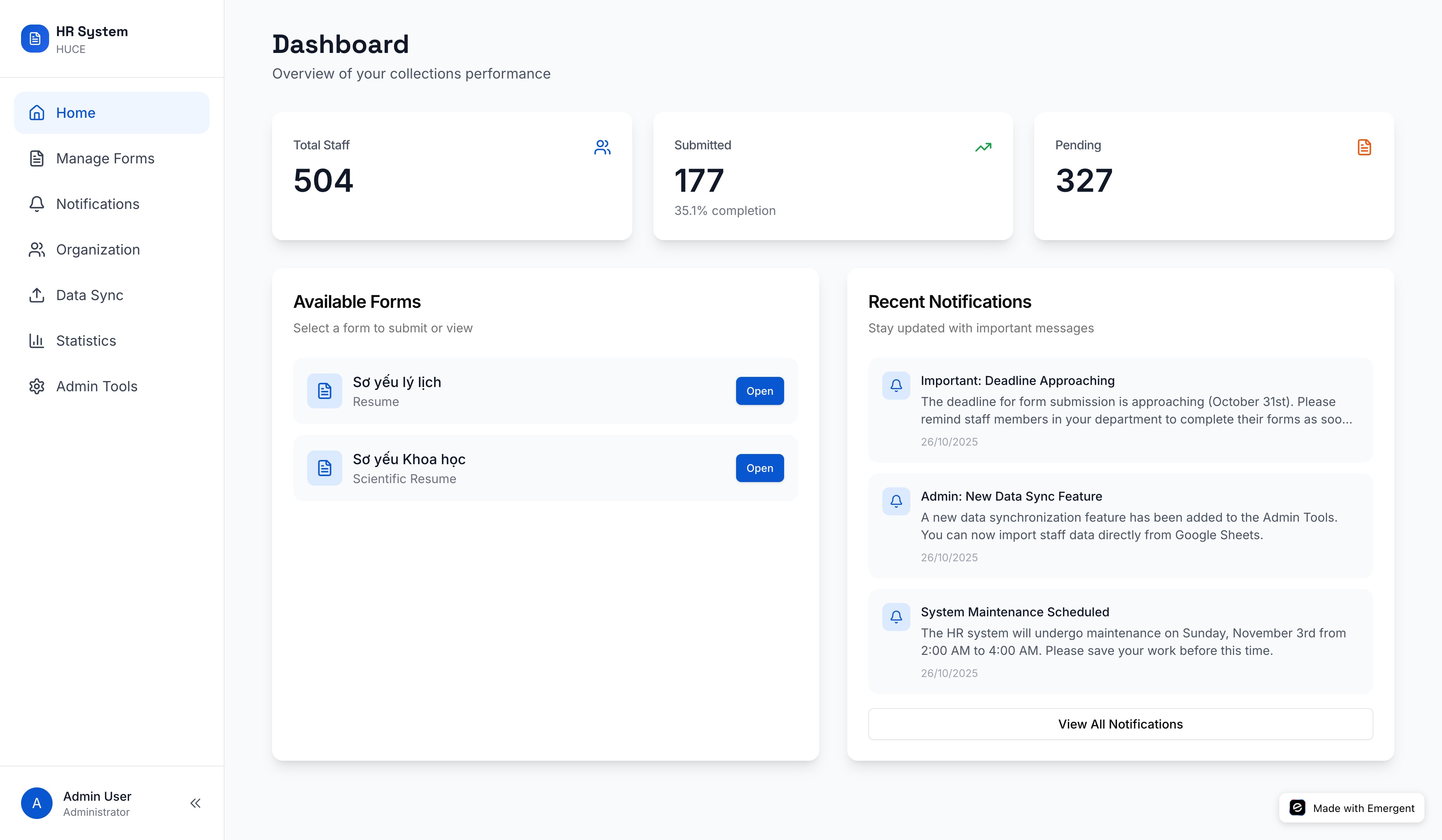Click the HR System logo icon
This screenshot has height=840, width=1442.
[35, 38]
